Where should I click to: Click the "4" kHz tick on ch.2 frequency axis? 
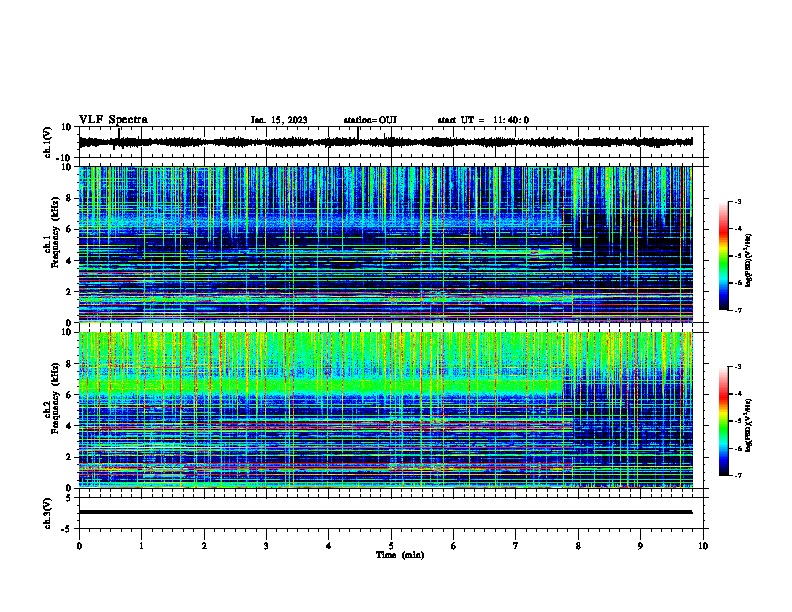coord(70,426)
